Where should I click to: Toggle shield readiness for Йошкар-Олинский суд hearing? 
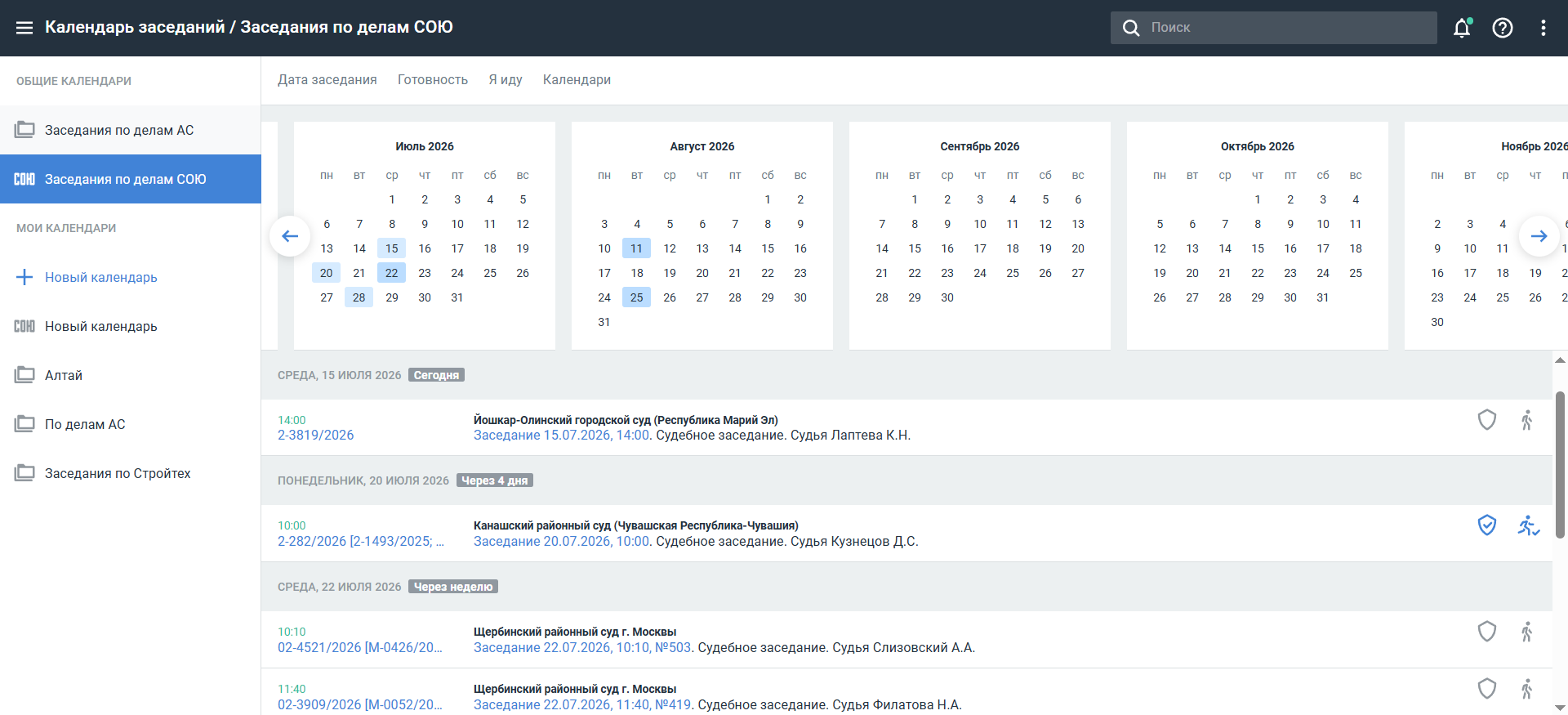click(x=1487, y=420)
